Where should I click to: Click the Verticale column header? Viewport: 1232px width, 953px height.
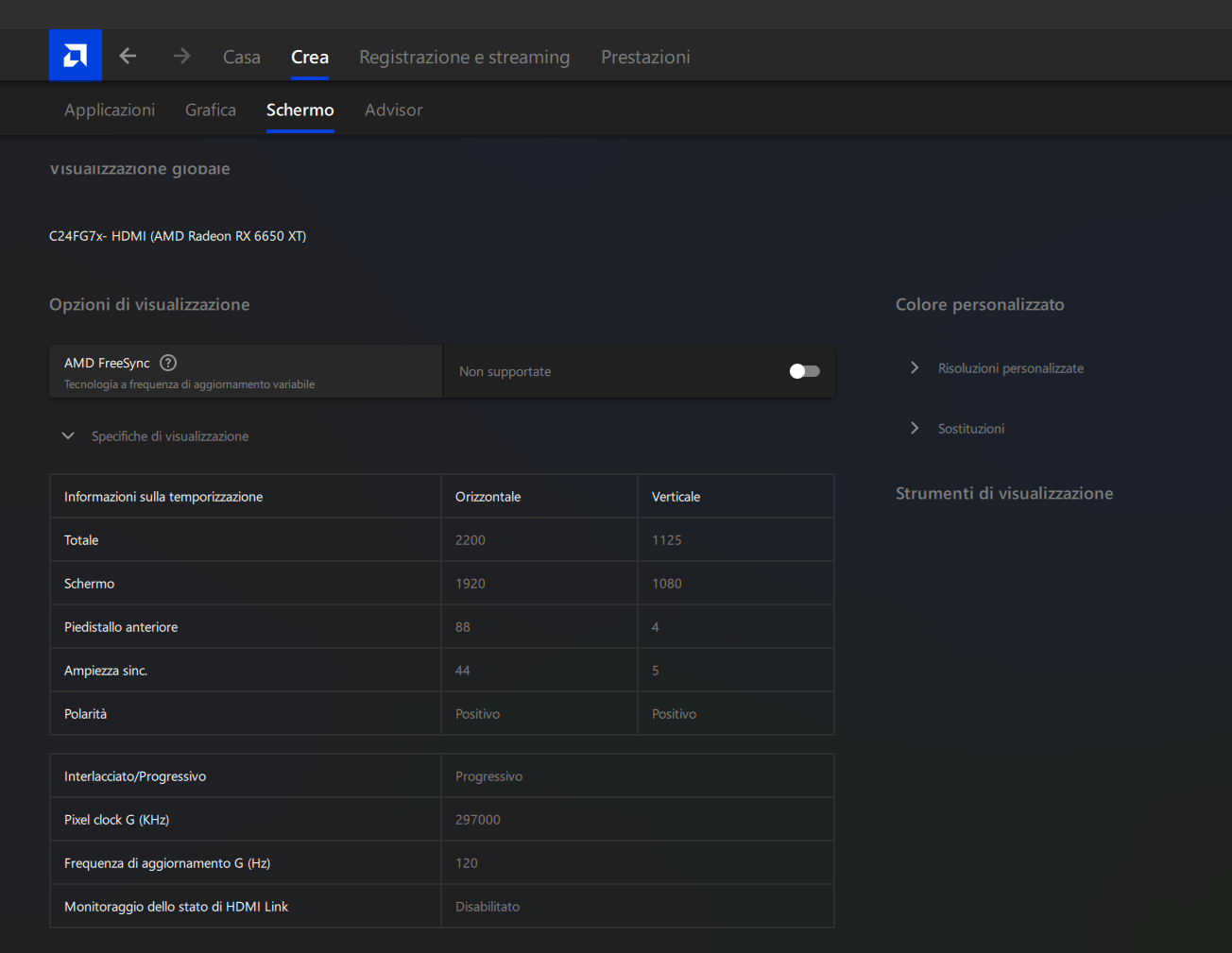[676, 497]
